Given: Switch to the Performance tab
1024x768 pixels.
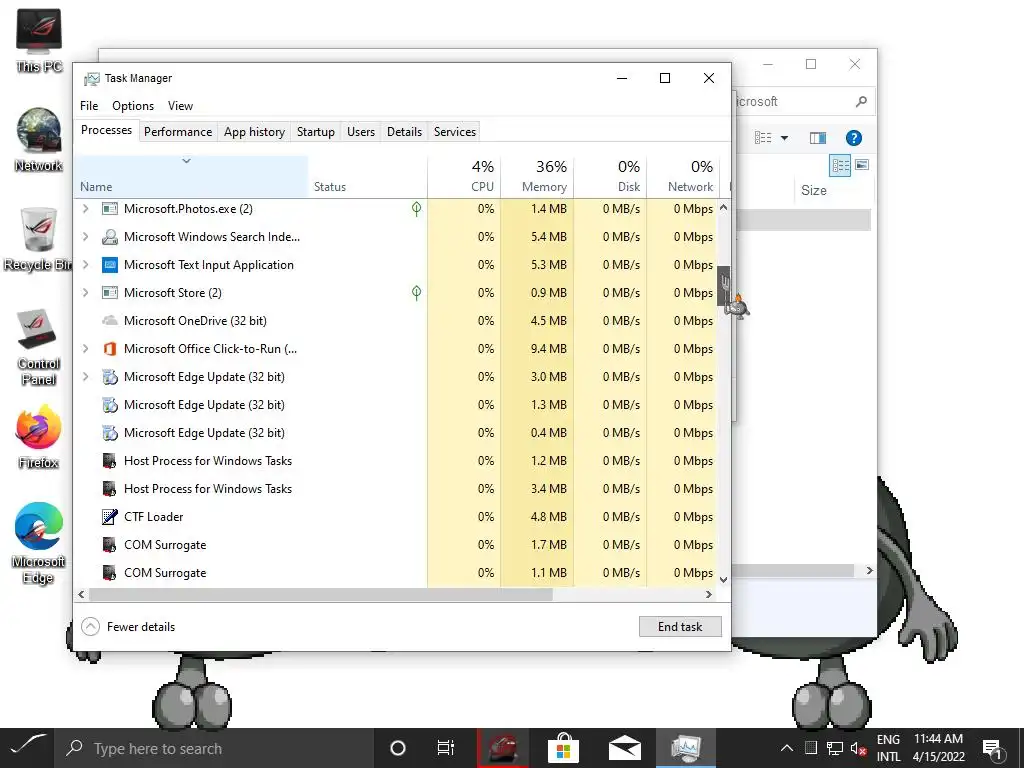Looking at the screenshot, I should (178, 132).
